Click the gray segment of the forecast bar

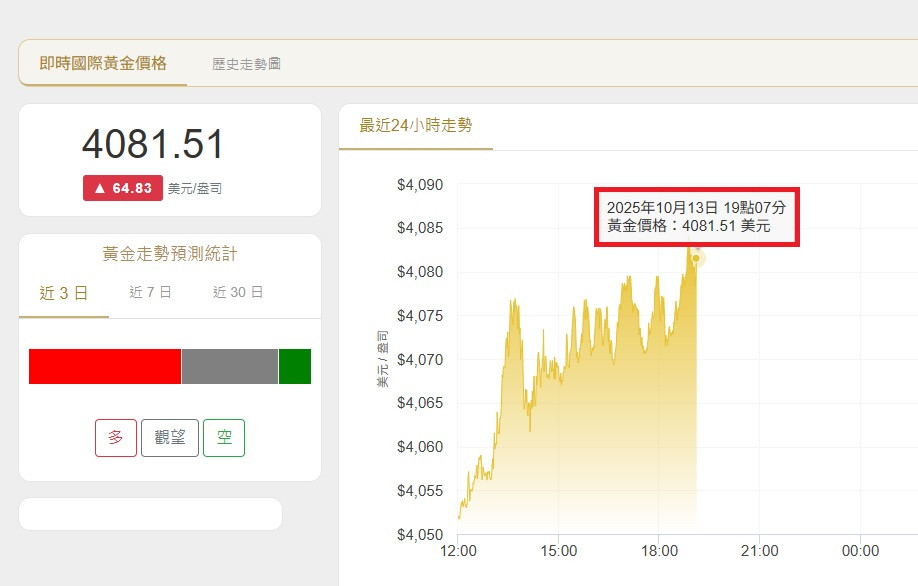pyautogui.click(x=229, y=366)
